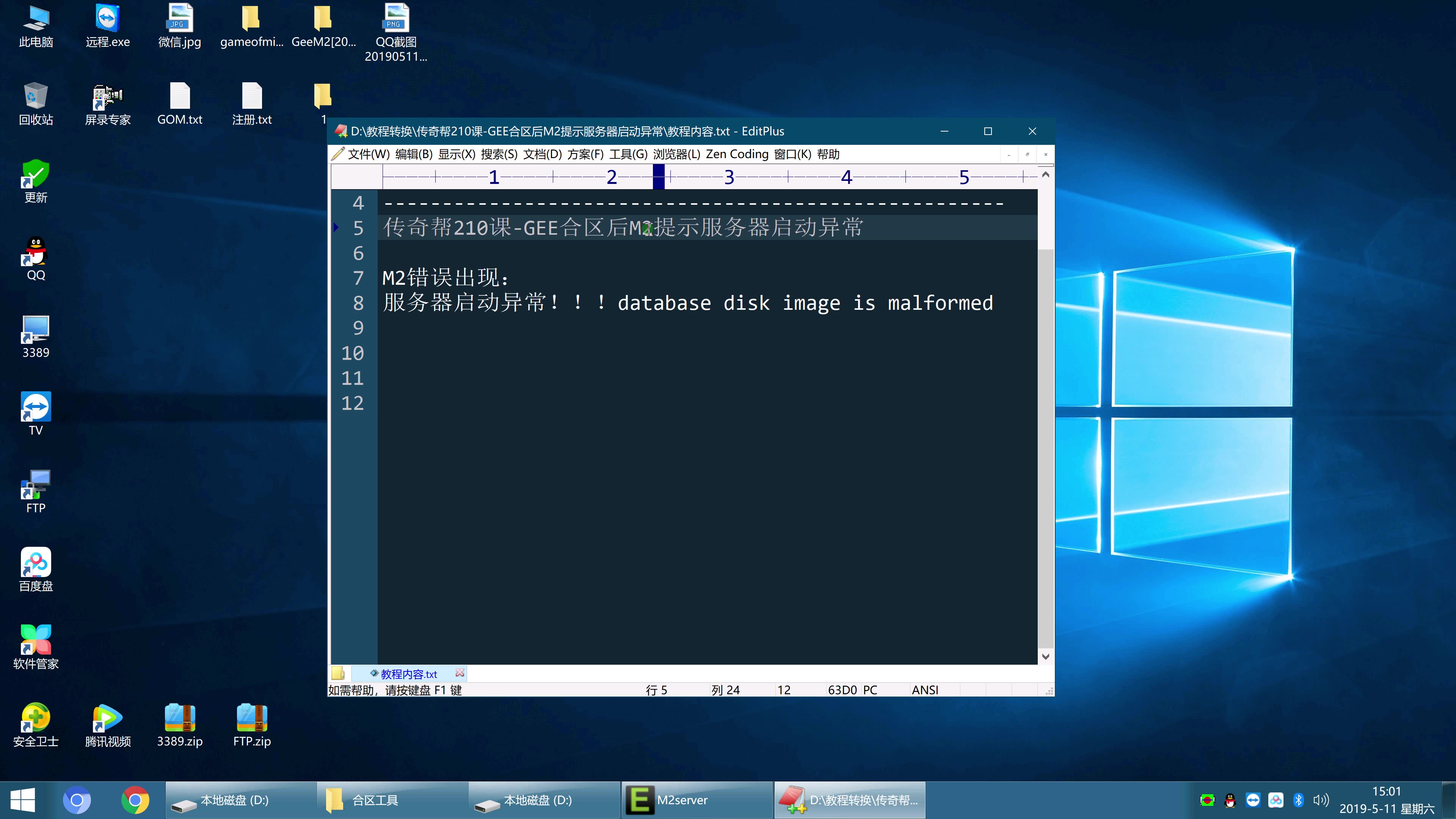The height and width of the screenshot is (819, 1456).
Task: Open 文件(W) menu in EditPlus
Action: pos(369,154)
